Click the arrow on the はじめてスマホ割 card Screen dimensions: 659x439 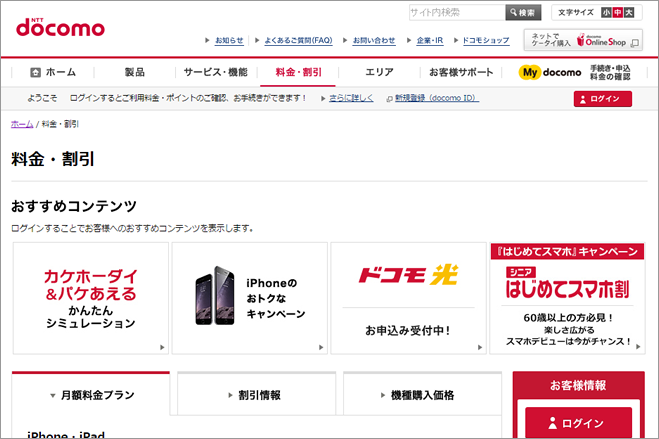point(638,347)
